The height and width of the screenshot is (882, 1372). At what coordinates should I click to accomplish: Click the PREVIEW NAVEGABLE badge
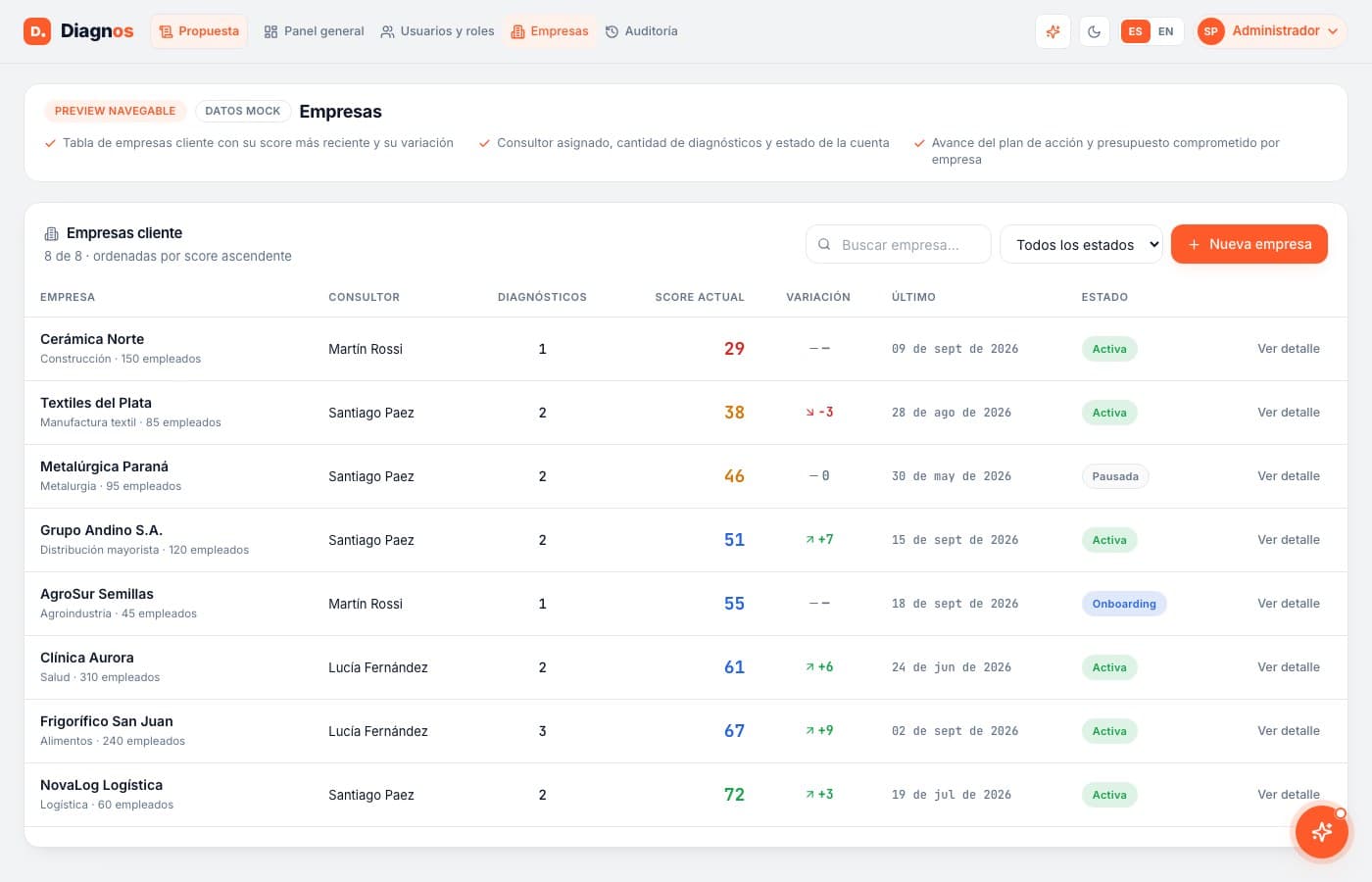(115, 111)
